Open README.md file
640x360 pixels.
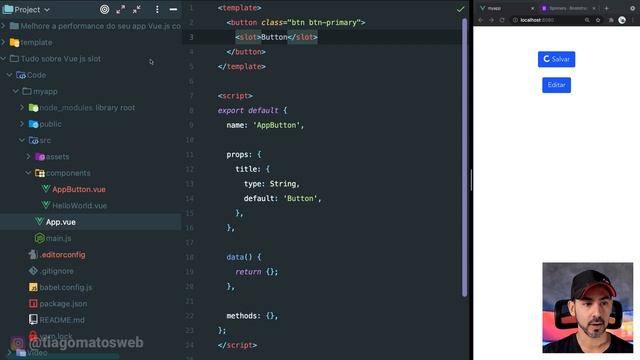[62, 320]
